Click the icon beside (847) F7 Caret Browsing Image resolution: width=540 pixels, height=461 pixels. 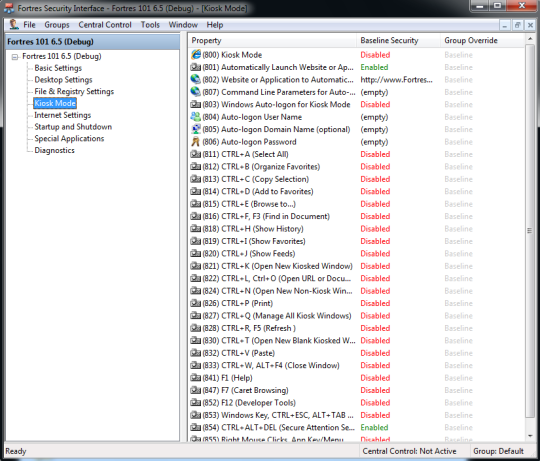tap(196, 390)
